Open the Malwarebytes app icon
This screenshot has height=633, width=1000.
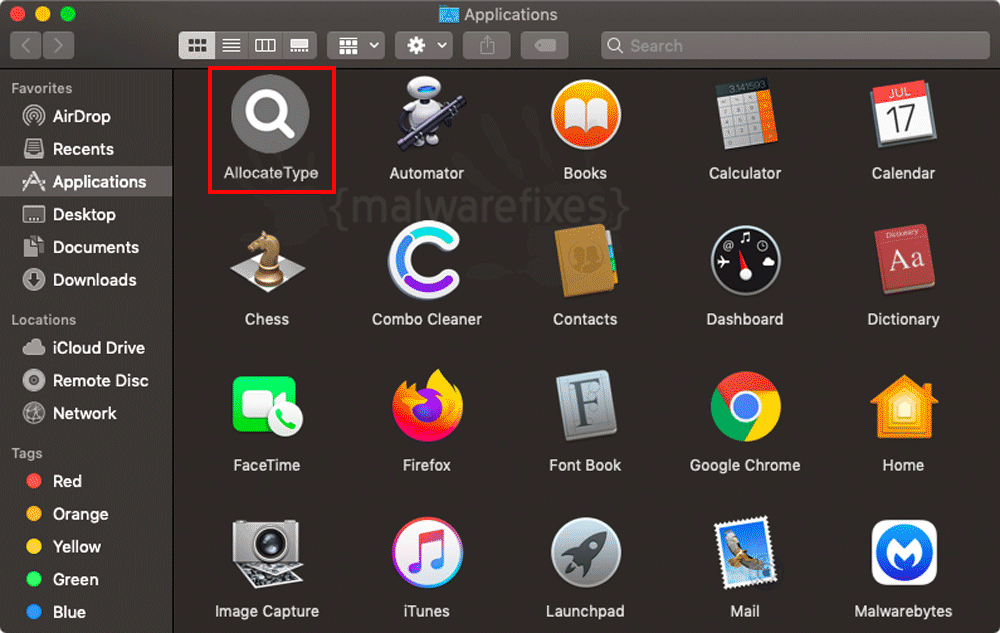pyautogui.click(x=904, y=553)
